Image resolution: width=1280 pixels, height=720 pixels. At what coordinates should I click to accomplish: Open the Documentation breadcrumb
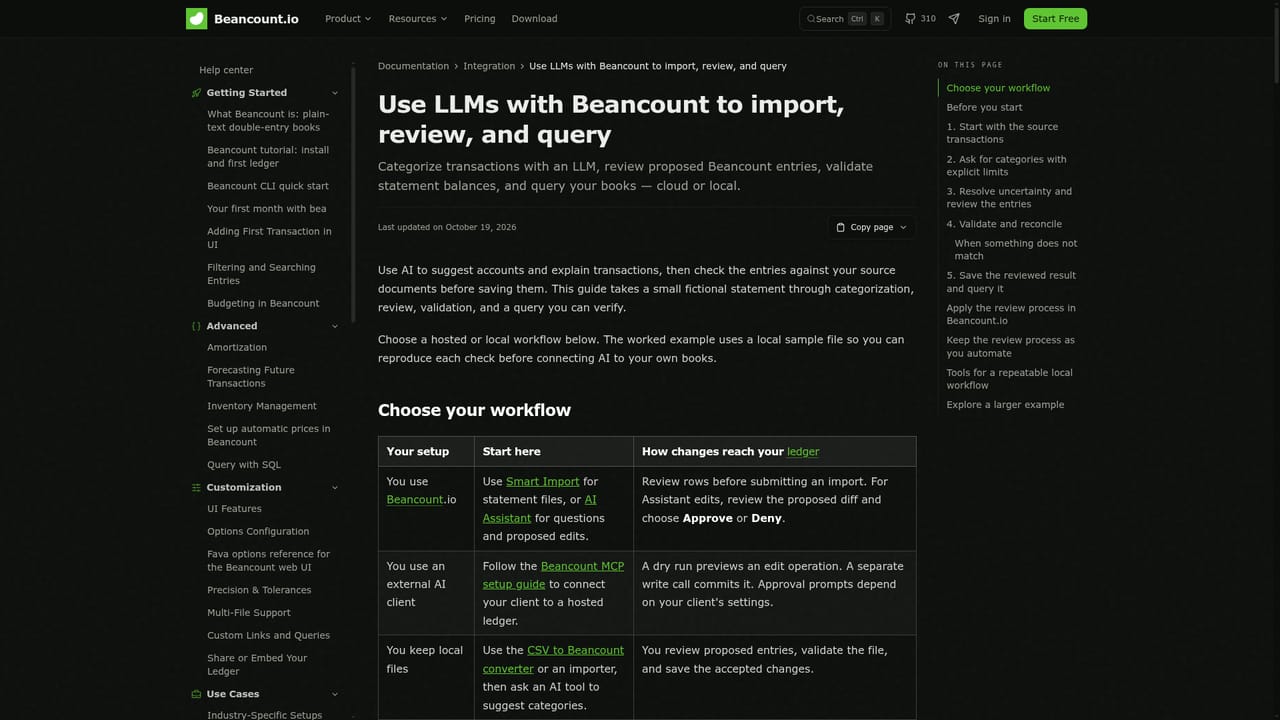pos(413,66)
